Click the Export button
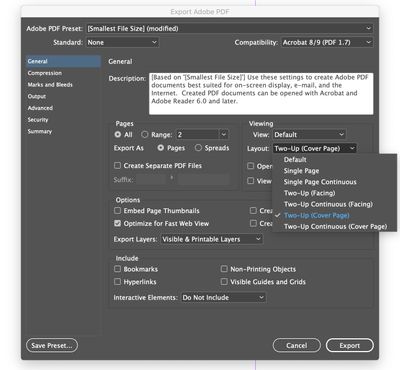Image resolution: width=400 pixels, height=370 pixels. coord(350,345)
